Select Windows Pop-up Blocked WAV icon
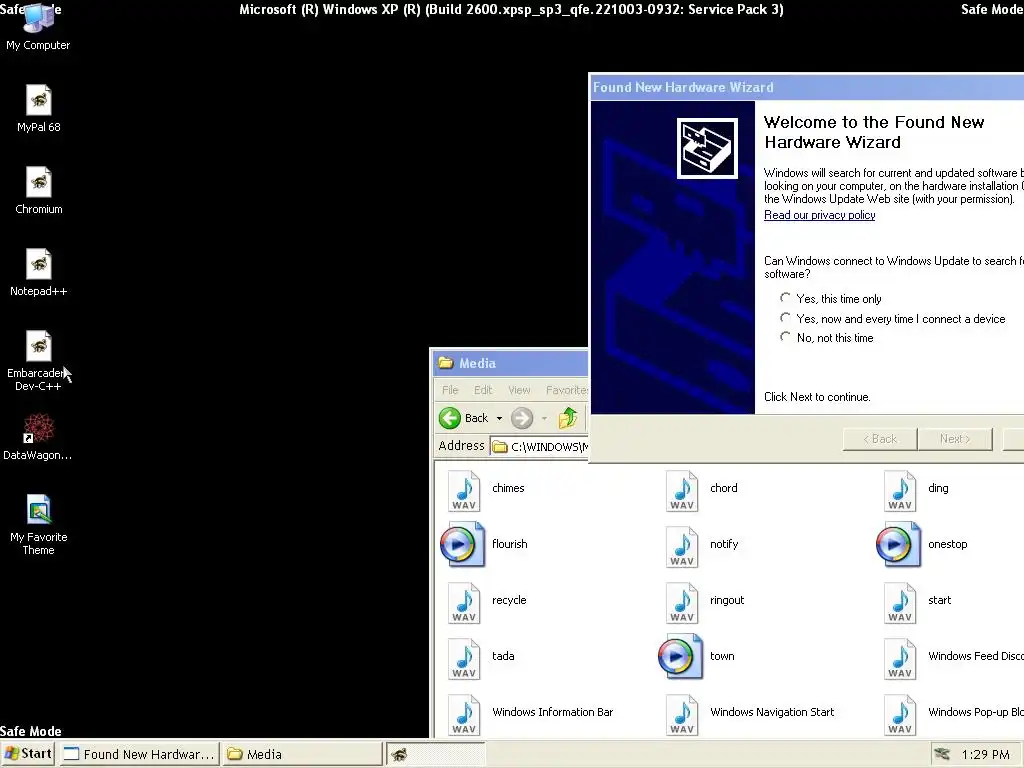Viewport: 1024px width, 768px height. click(900, 715)
